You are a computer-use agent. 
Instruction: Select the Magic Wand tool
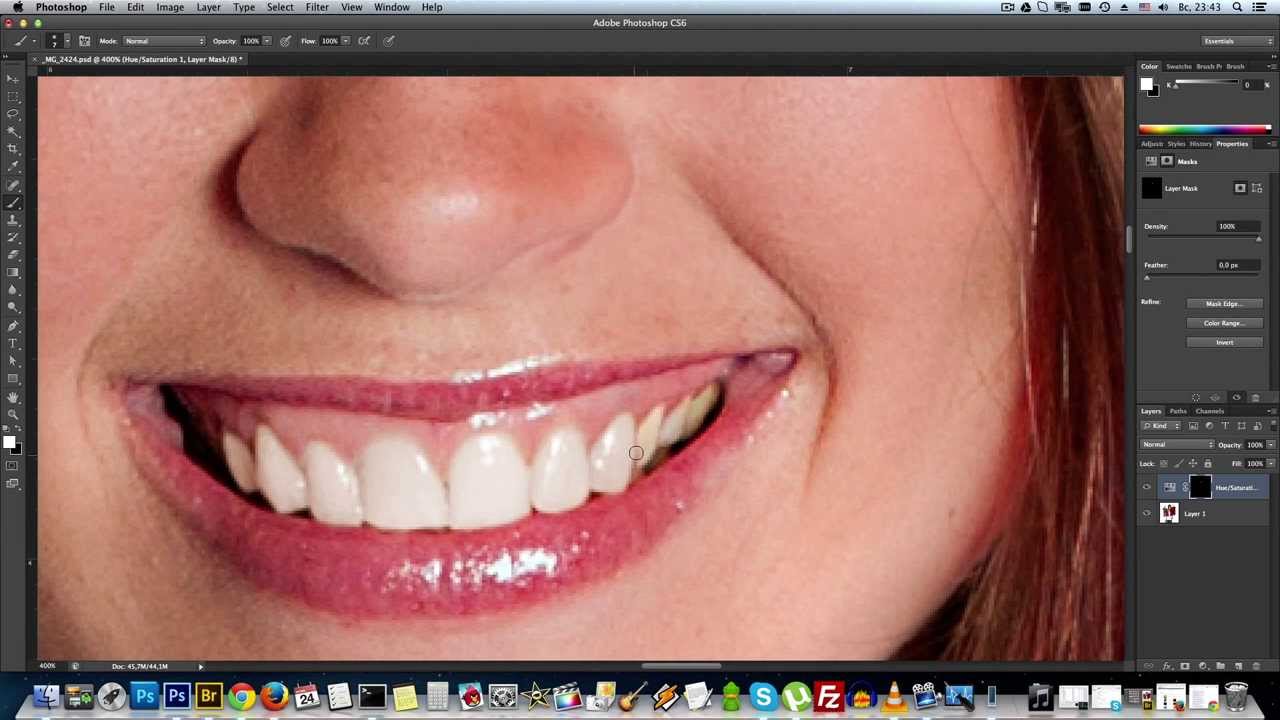click(13, 131)
